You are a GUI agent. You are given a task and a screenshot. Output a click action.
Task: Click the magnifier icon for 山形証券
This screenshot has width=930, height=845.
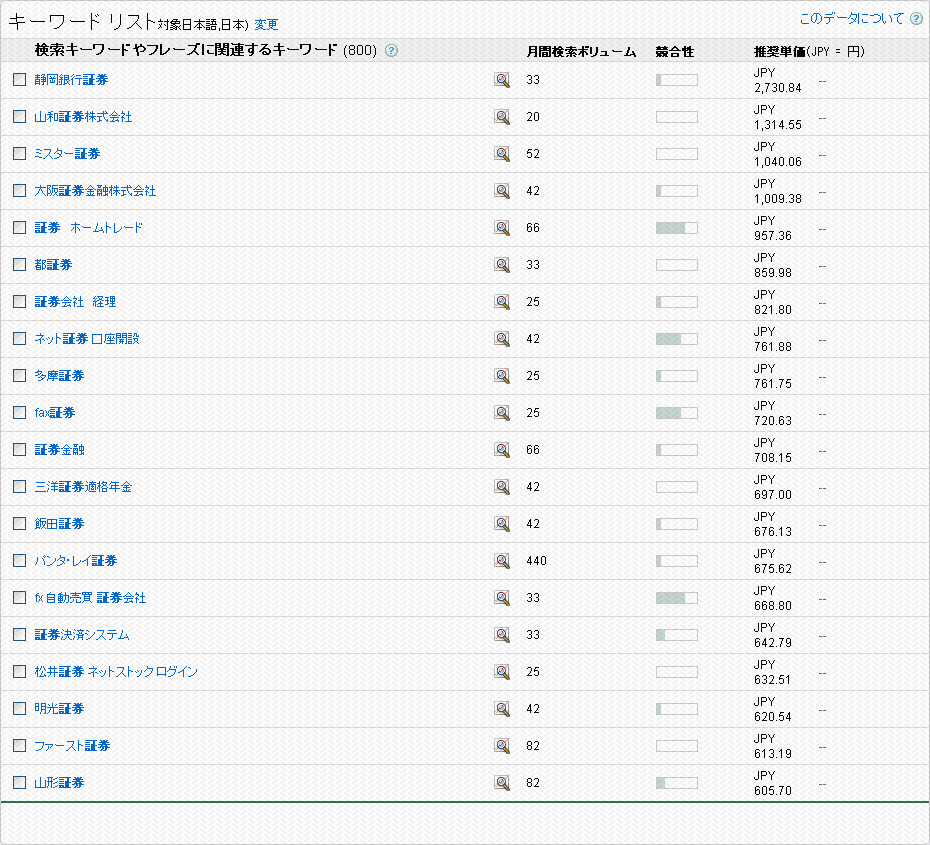coord(502,783)
